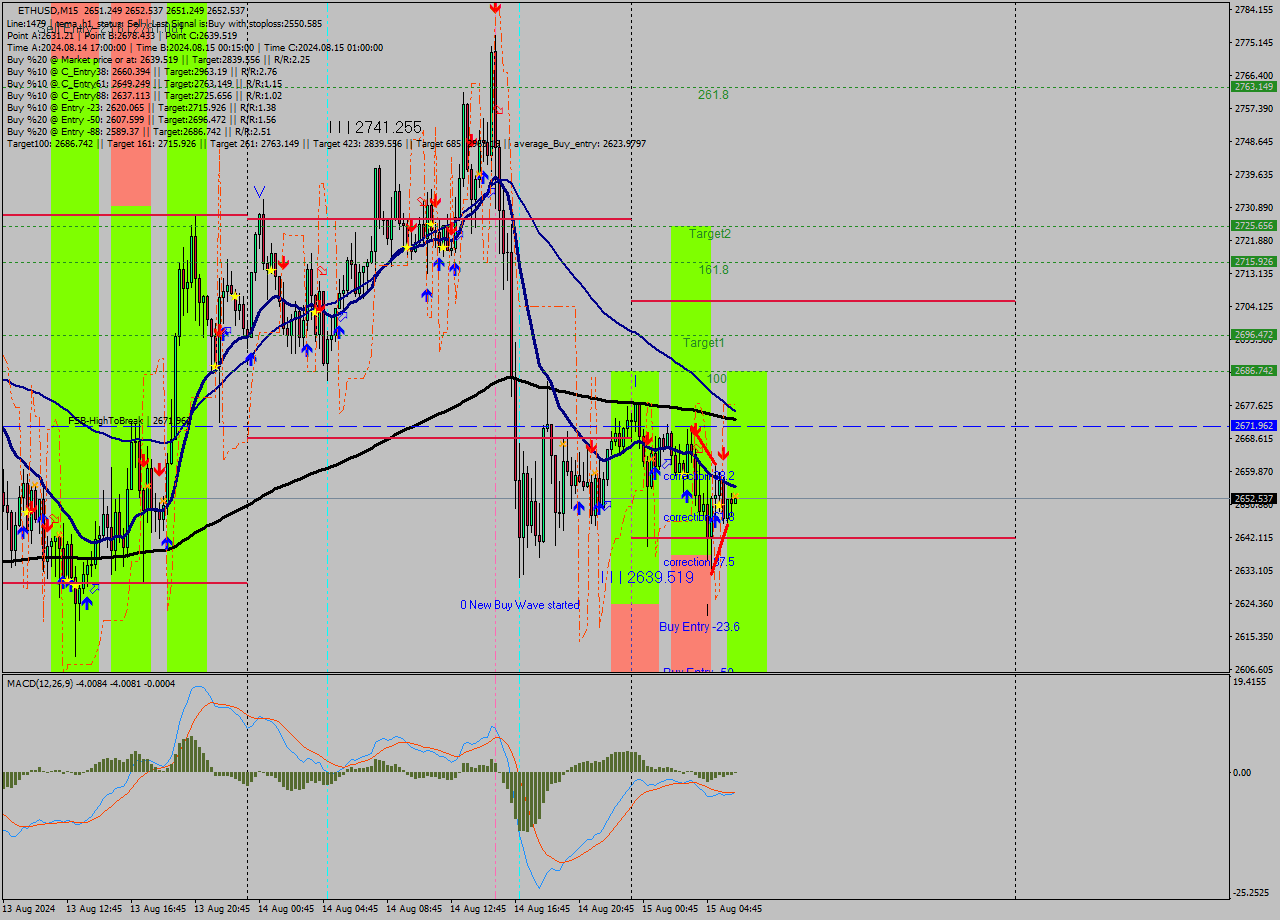Screen dimensions: 1280x920
Task: Click the current price tag 2652.537
Action: click(x=1253, y=498)
